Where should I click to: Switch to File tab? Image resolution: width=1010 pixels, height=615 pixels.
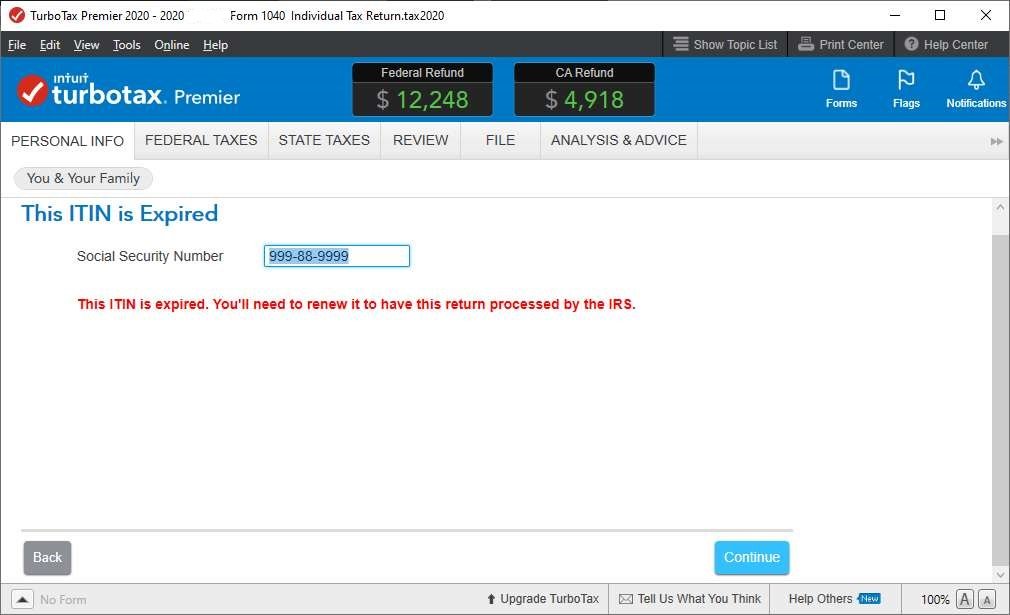pyautogui.click(x=500, y=140)
